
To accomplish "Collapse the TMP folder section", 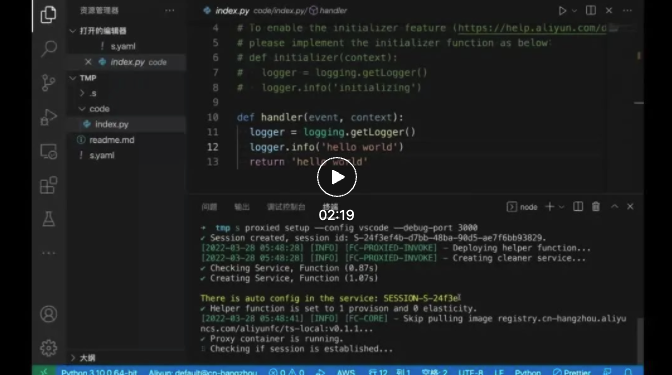I will point(73,78).
